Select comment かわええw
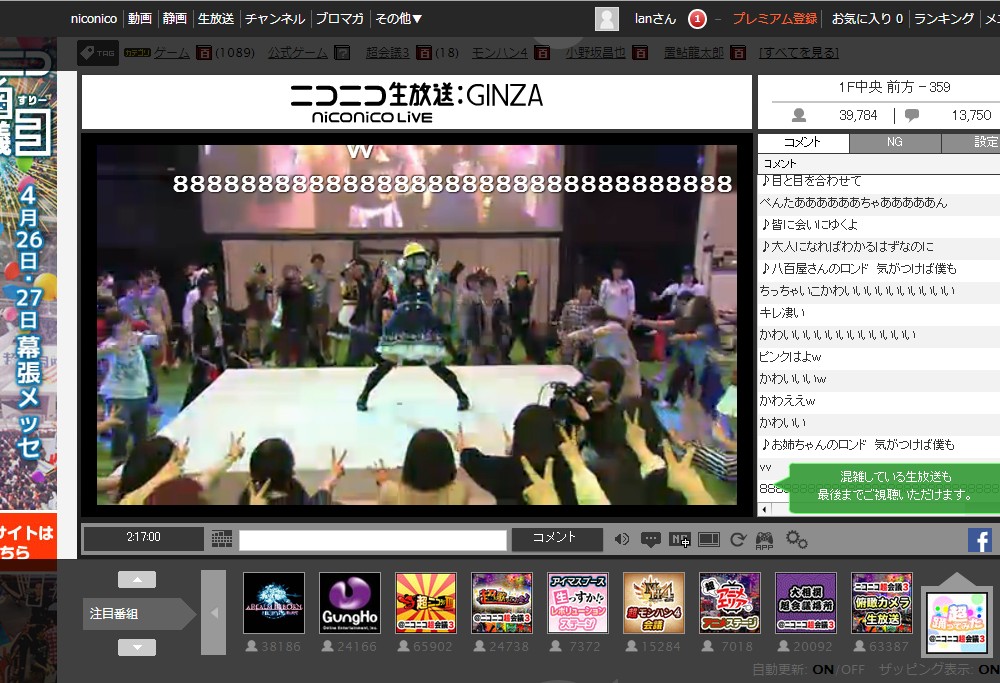This screenshot has width=1000, height=683. point(878,400)
